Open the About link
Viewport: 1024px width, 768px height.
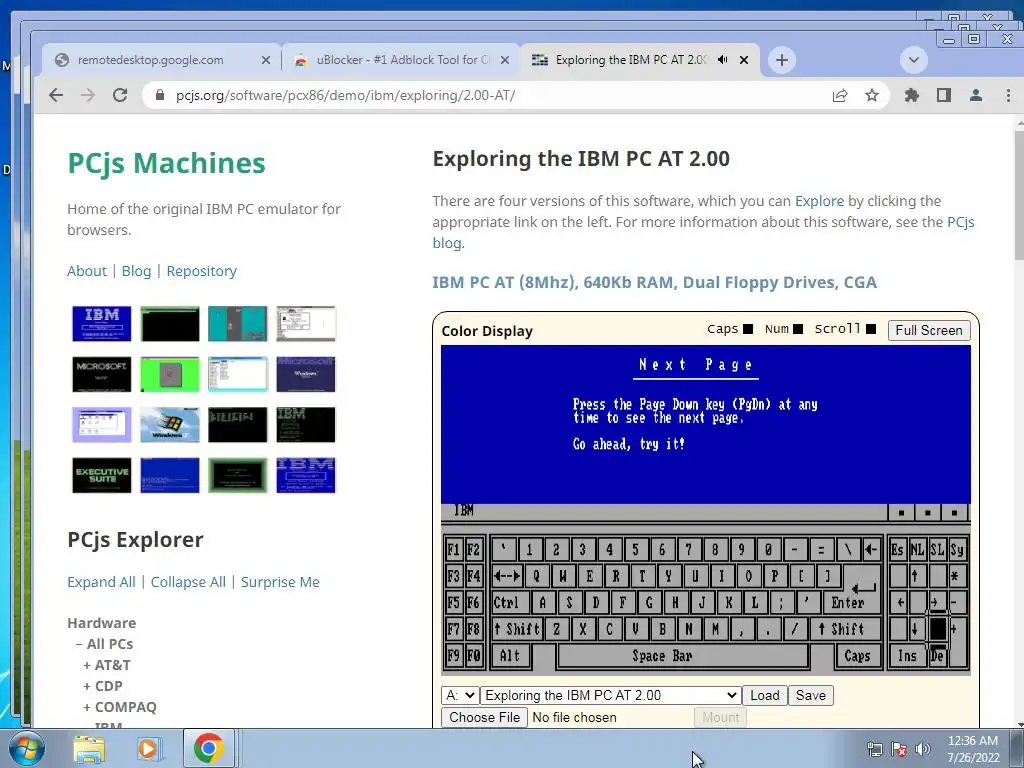click(87, 271)
